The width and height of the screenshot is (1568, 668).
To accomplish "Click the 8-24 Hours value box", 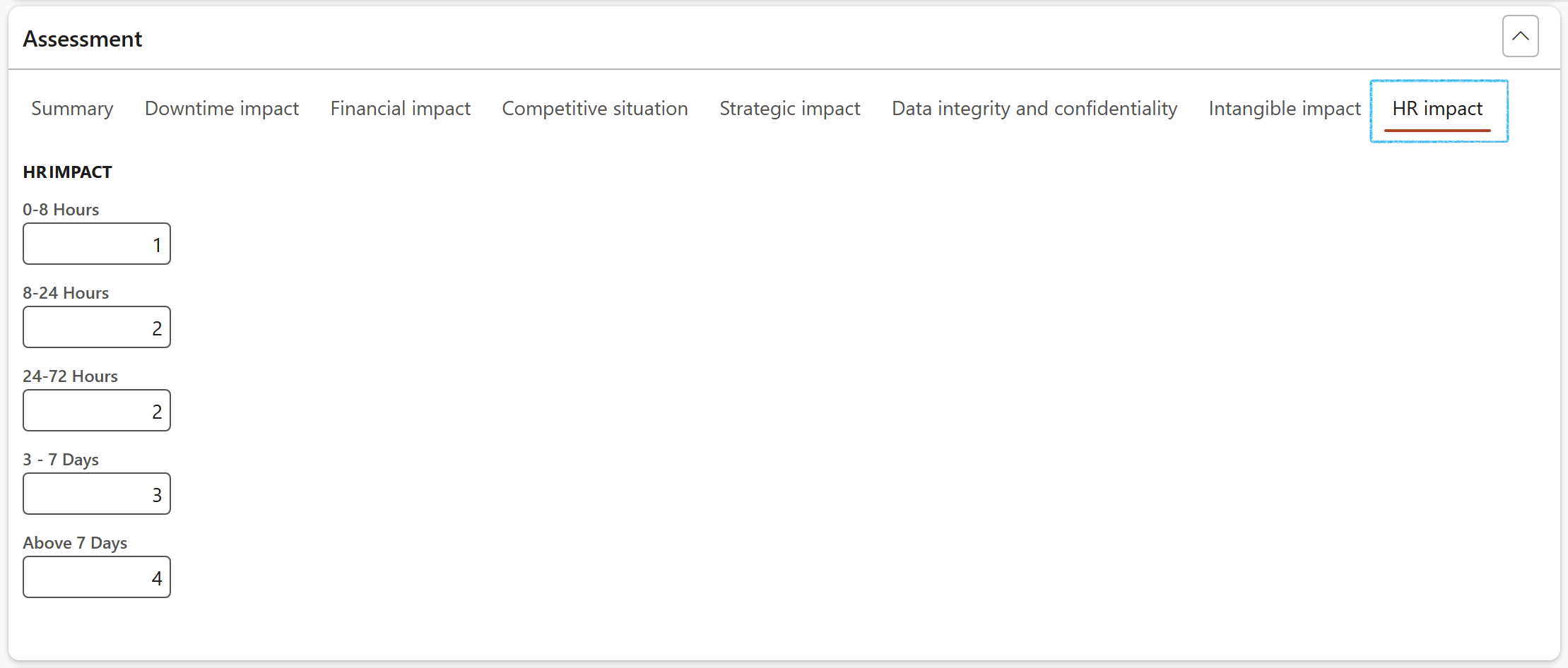I will 97,328.
